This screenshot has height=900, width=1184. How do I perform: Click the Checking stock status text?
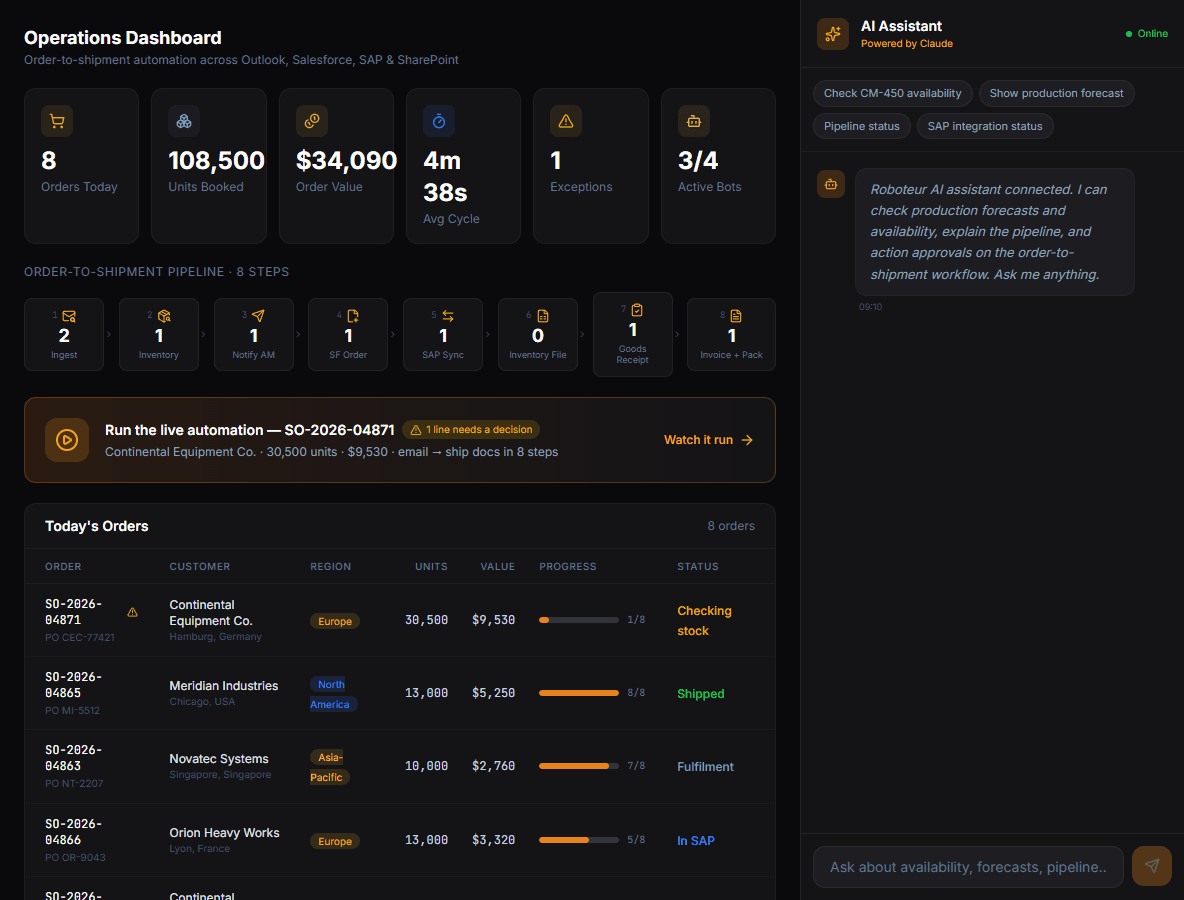(x=705, y=621)
